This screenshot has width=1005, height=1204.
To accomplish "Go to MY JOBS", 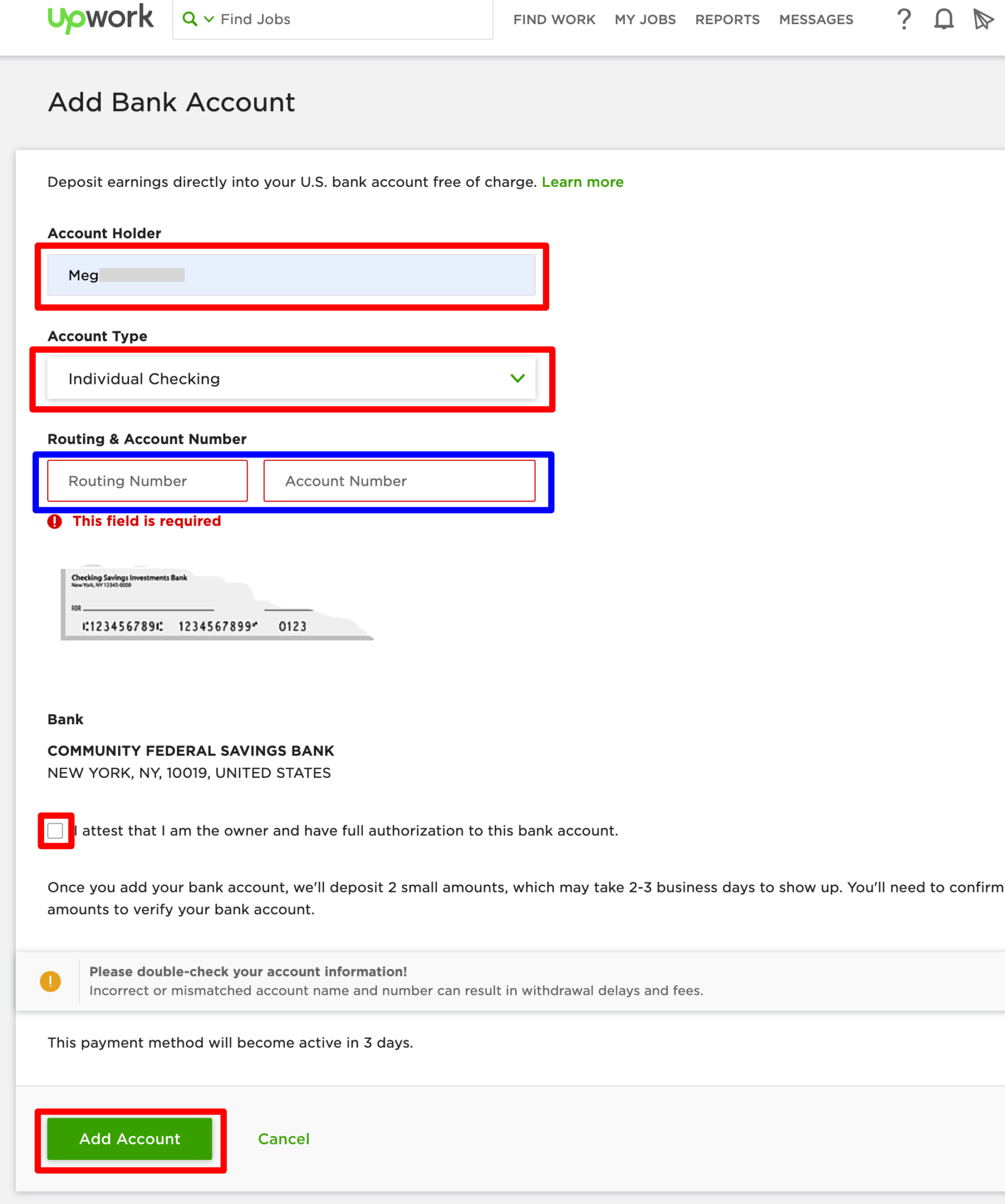I will tap(645, 20).
